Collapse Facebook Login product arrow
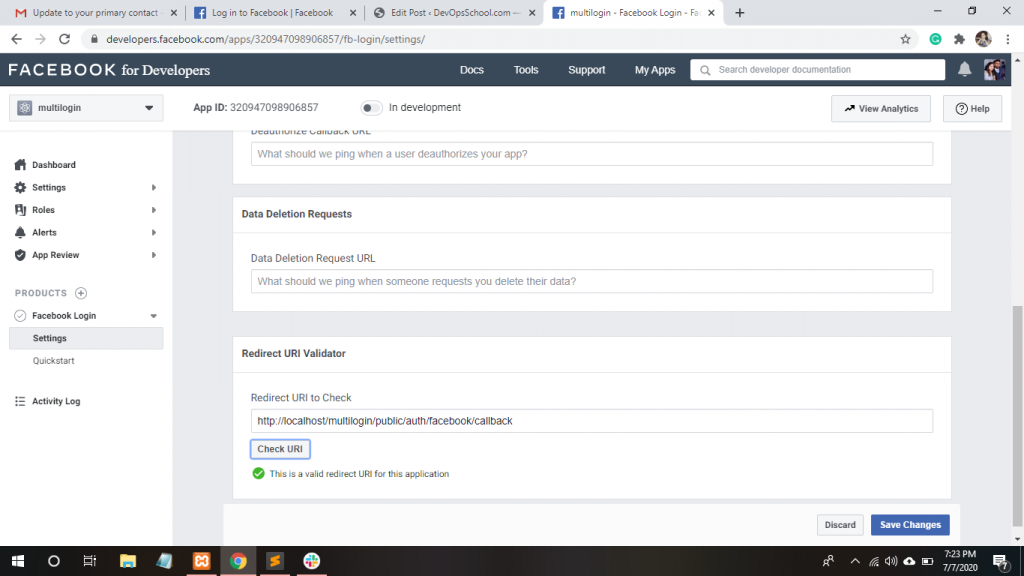Image resolution: width=1024 pixels, height=576 pixels. coord(153,316)
